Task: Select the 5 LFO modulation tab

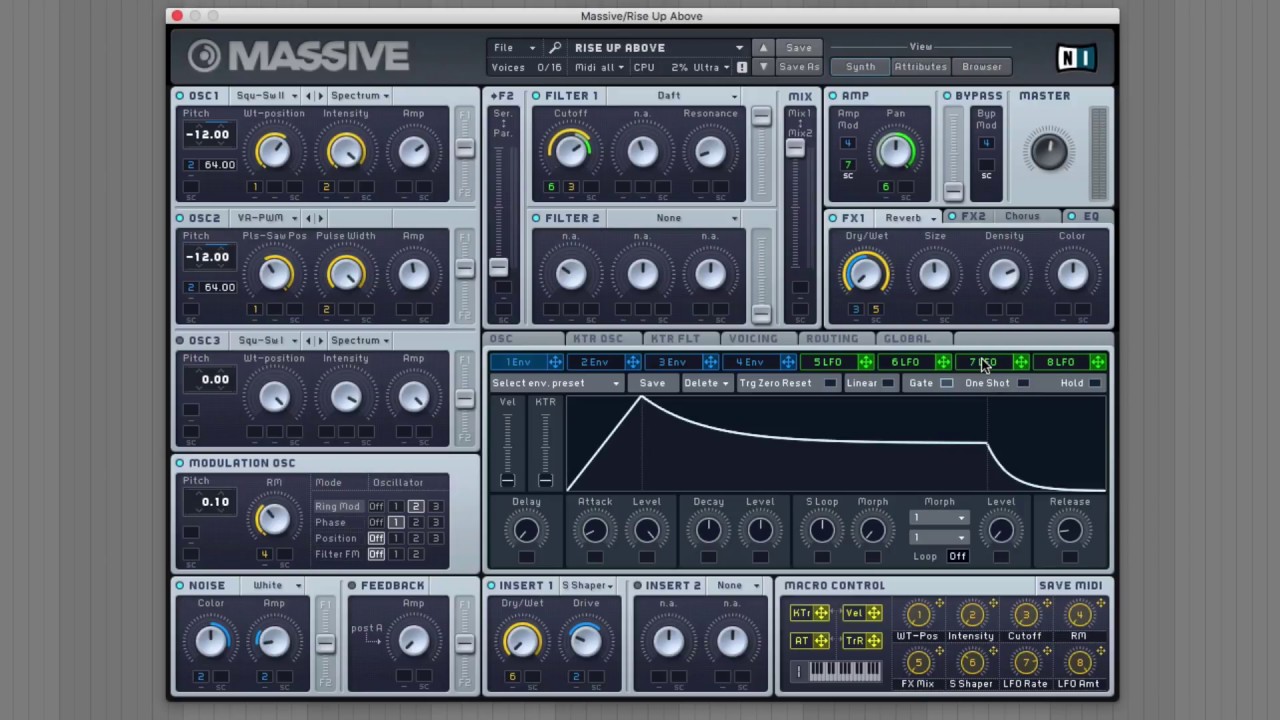Action: tap(827, 362)
